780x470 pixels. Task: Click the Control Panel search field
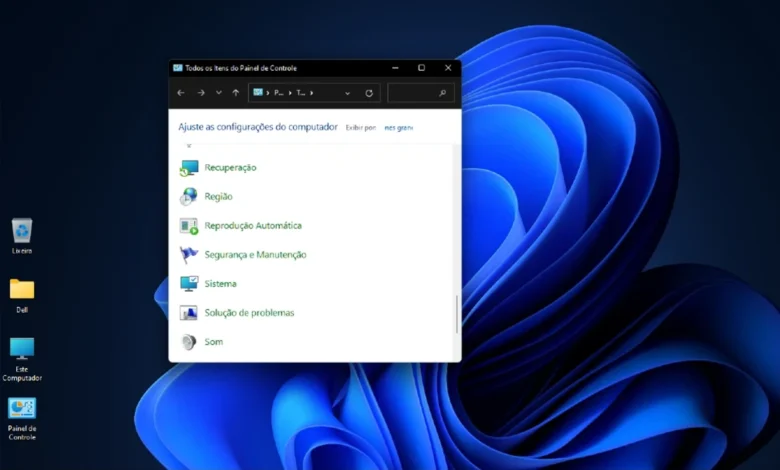tap(421, 93)
